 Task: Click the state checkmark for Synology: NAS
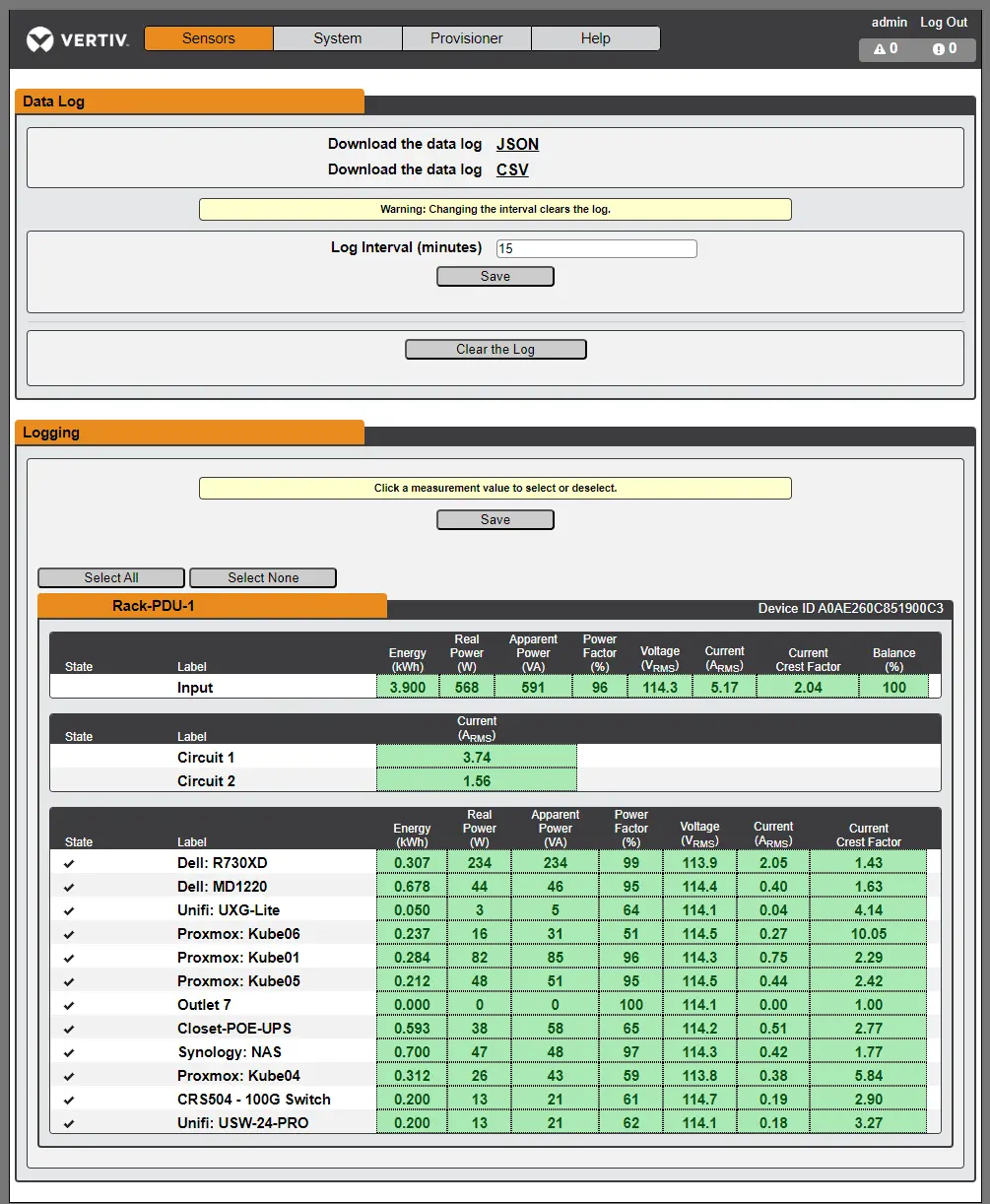pyautogui.click(x=69, y=1052)
